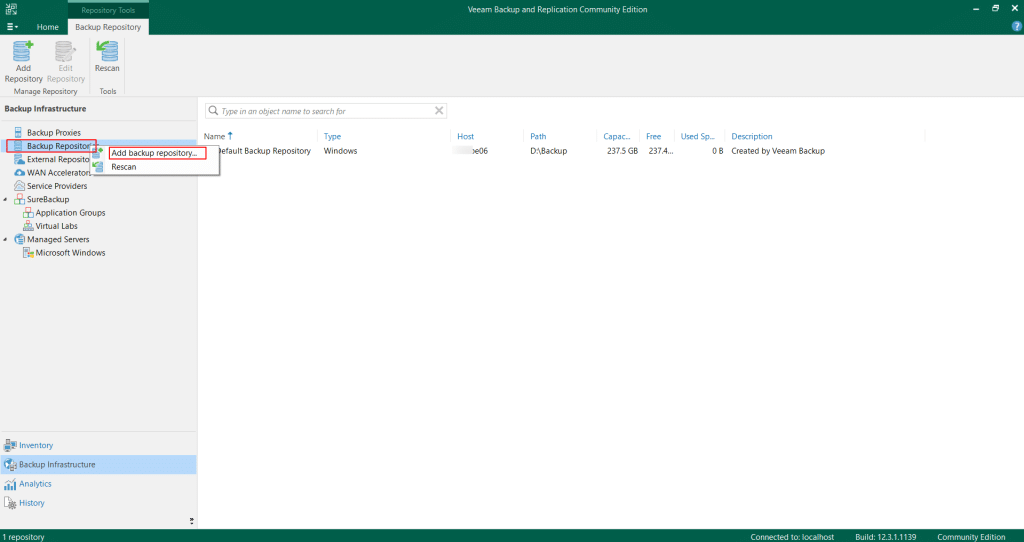Screen dimensions: 1024x542
Task: Click the Edit Repository ribbon icon
Action: pyautogui.click(x=65, y=51)
